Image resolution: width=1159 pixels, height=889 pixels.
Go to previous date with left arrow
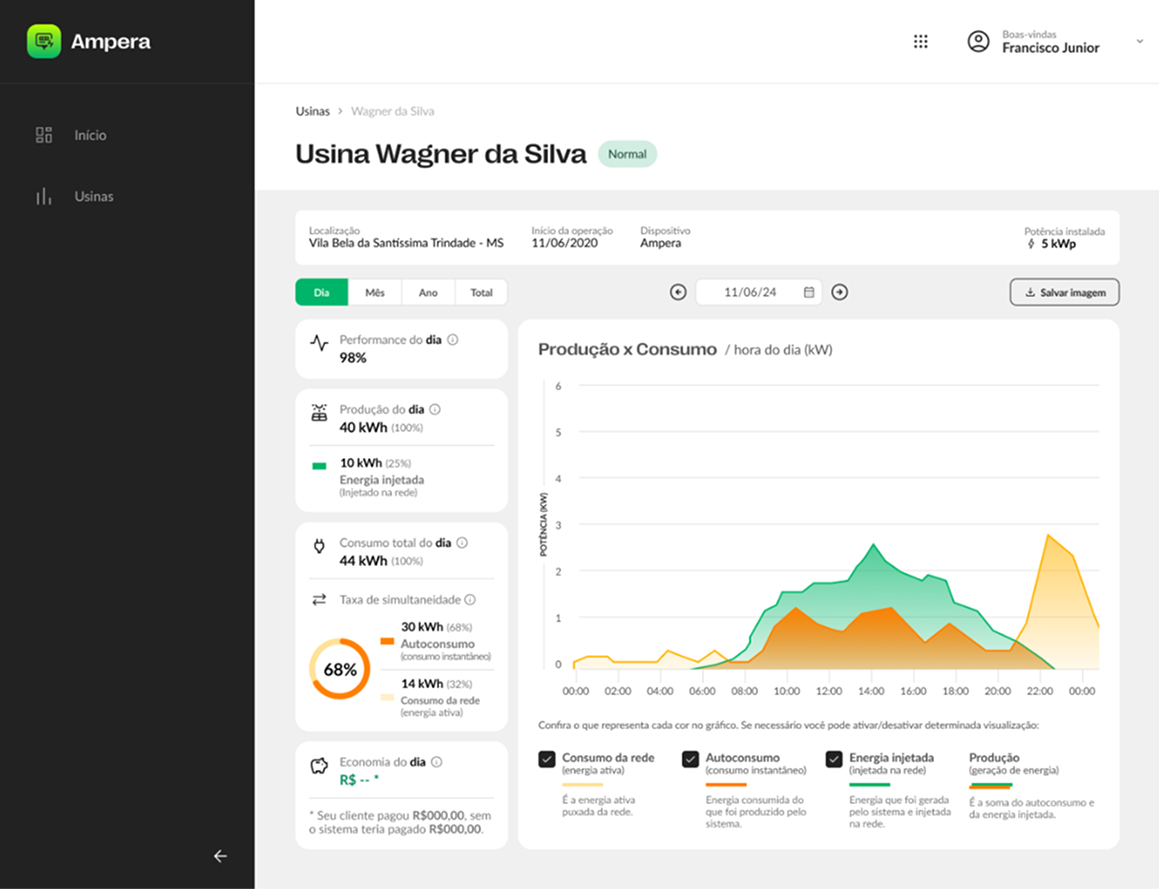[x=678, y=292]
